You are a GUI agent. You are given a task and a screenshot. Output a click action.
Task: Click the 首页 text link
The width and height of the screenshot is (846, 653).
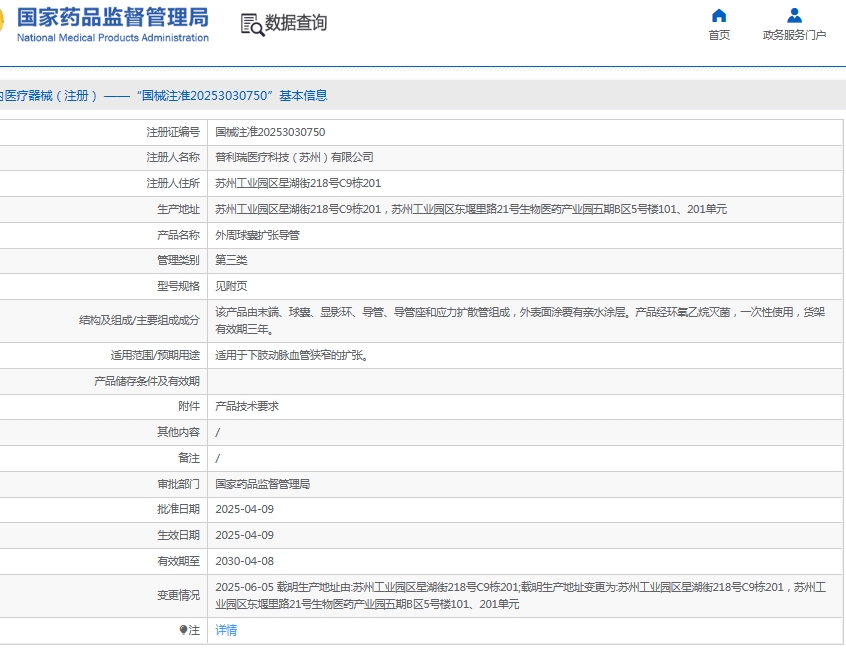pos(719,35)
